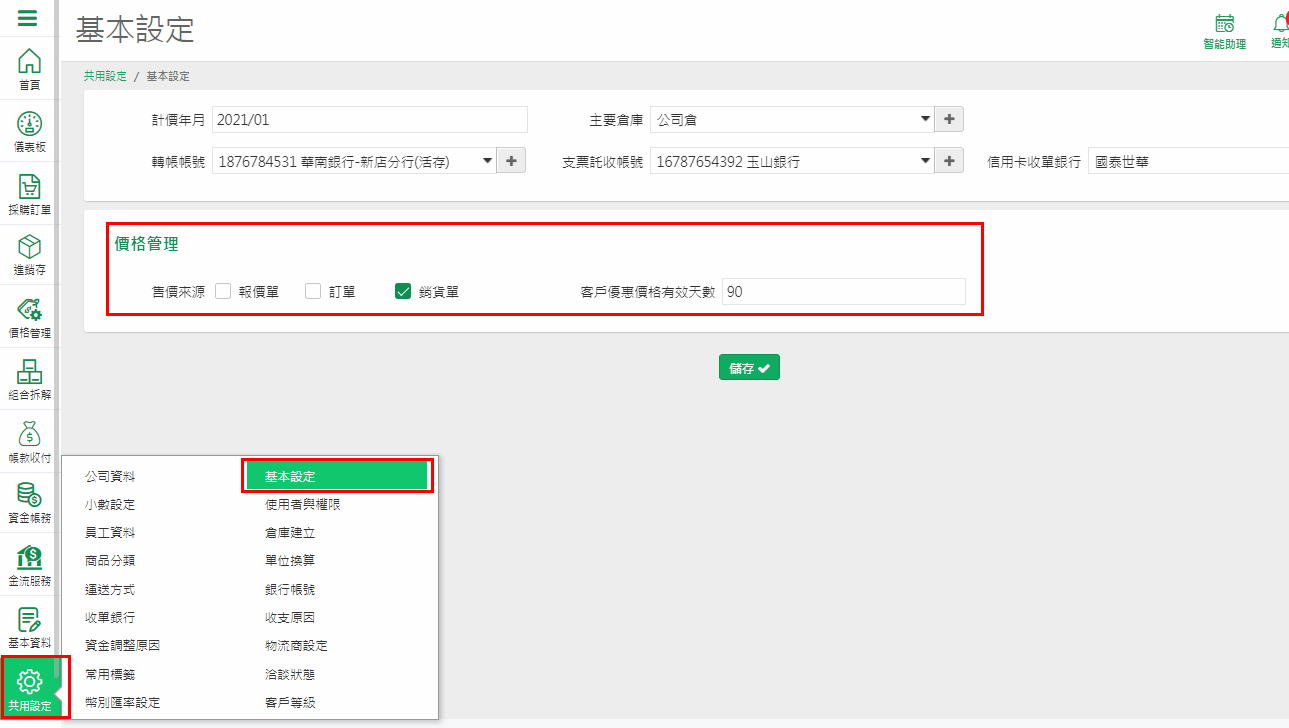The width and height of the screenshot is (1289, 728).
Task: Check the 訂單 checkbox
Action: click(313, 291)
